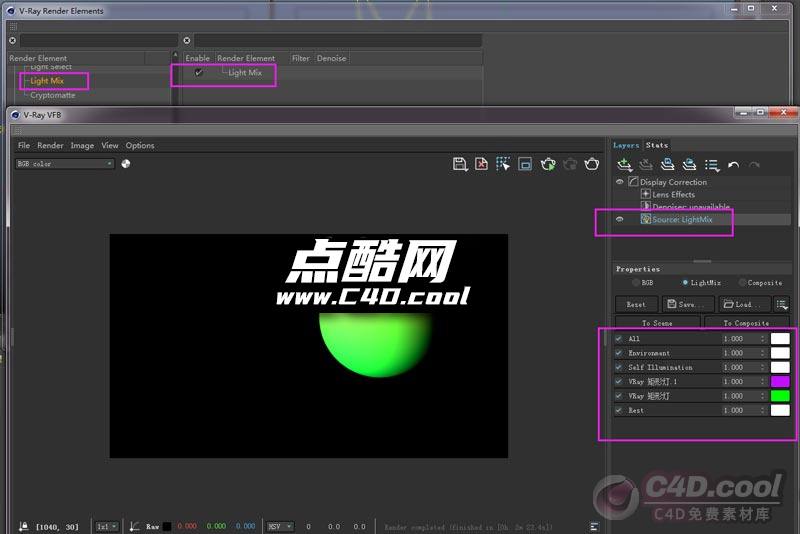
Task: Activate the Follow mouse render icon
Action: pos(503,164)
